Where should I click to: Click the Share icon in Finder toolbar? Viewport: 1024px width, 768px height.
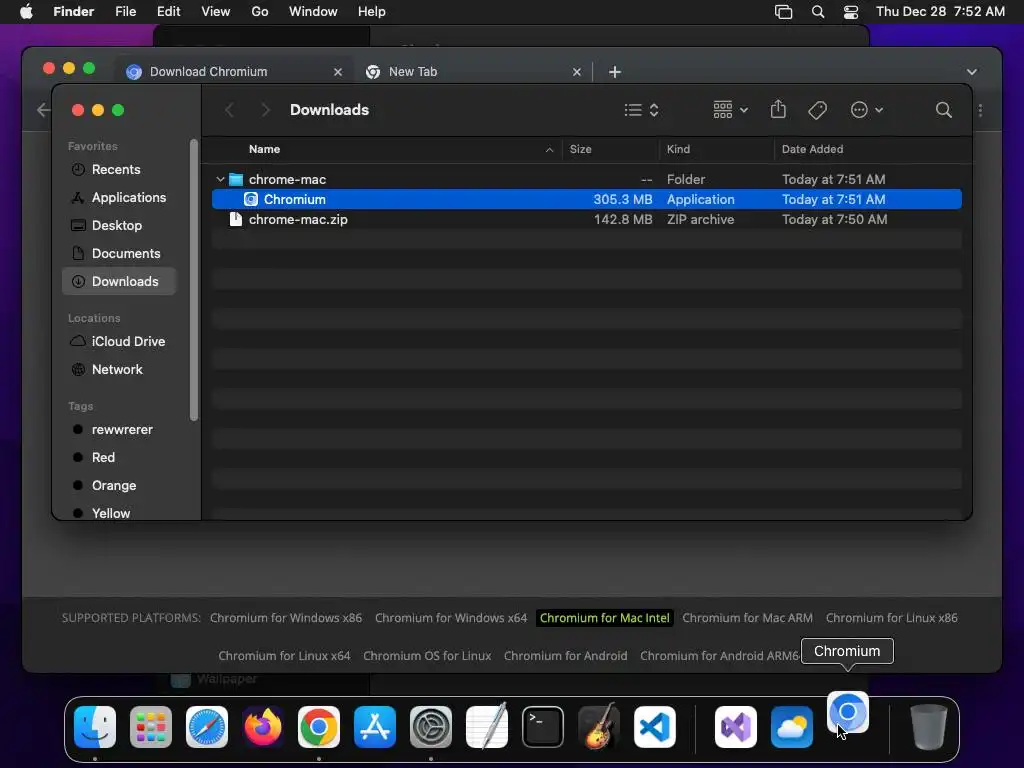click(778, 109)
